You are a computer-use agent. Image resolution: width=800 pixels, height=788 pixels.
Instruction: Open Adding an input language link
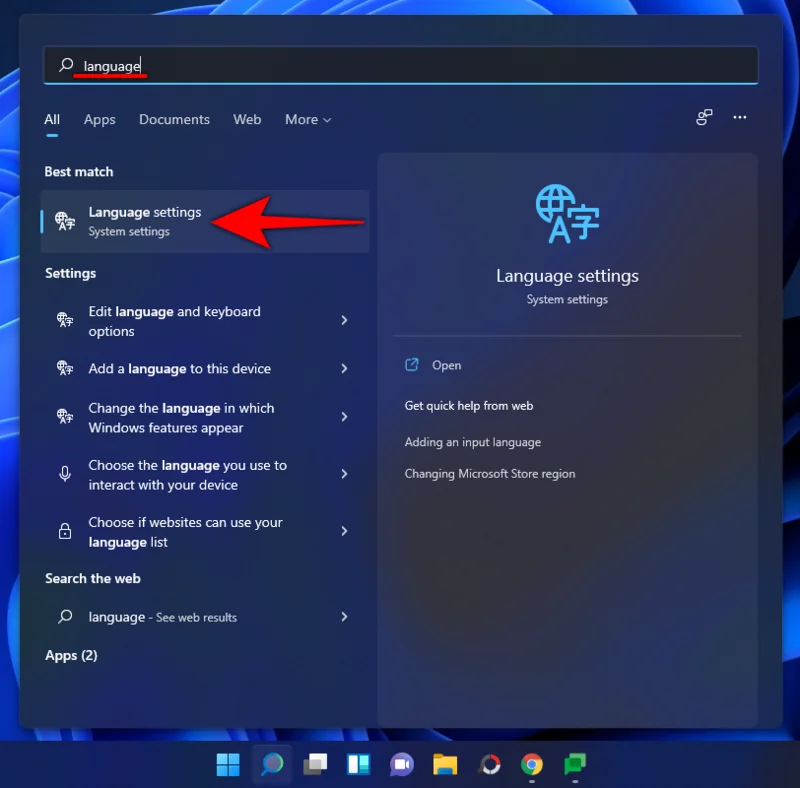(472, 442)
